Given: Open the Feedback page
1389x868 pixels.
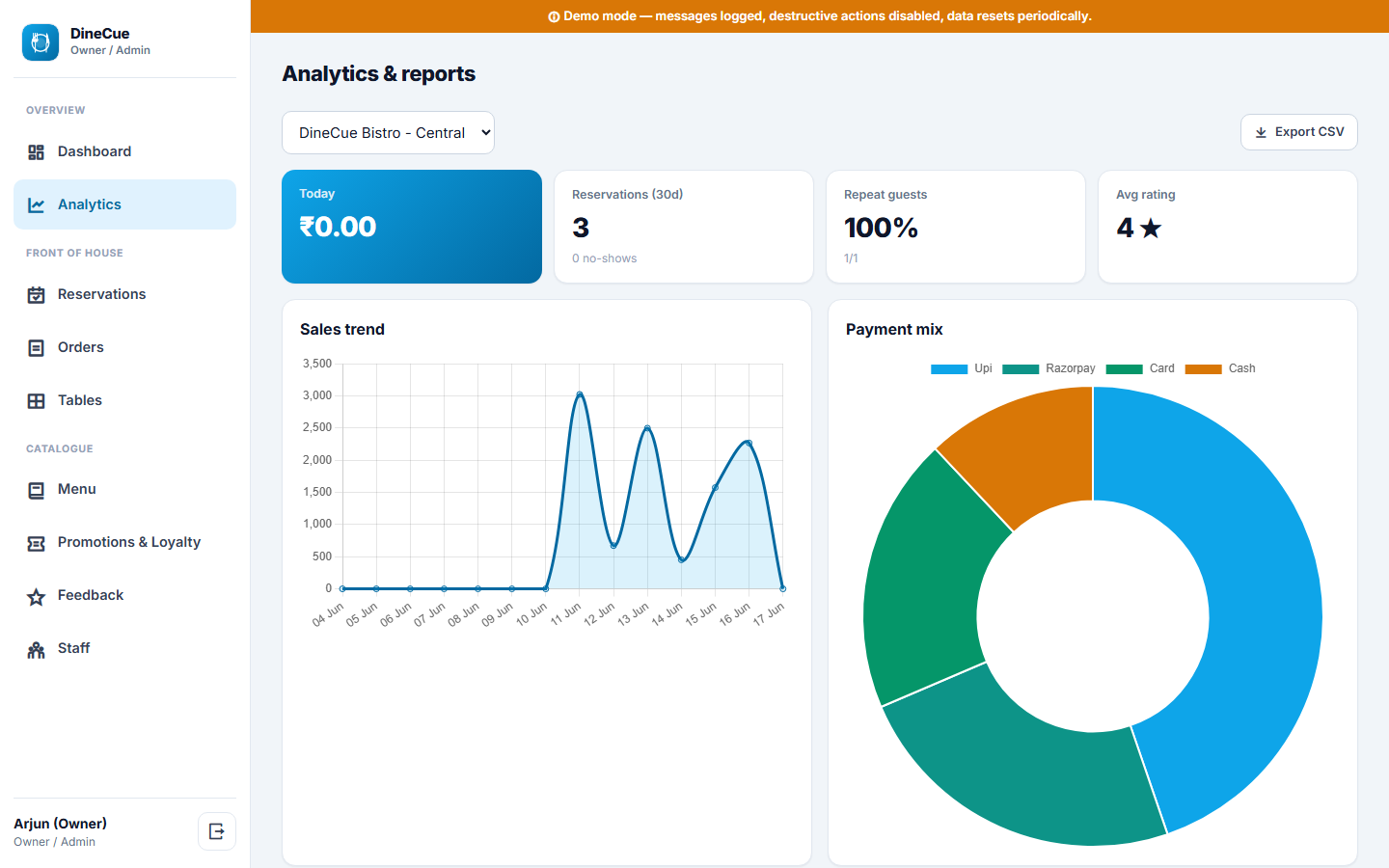Looking at the screenshot, I should click(124, 595).
